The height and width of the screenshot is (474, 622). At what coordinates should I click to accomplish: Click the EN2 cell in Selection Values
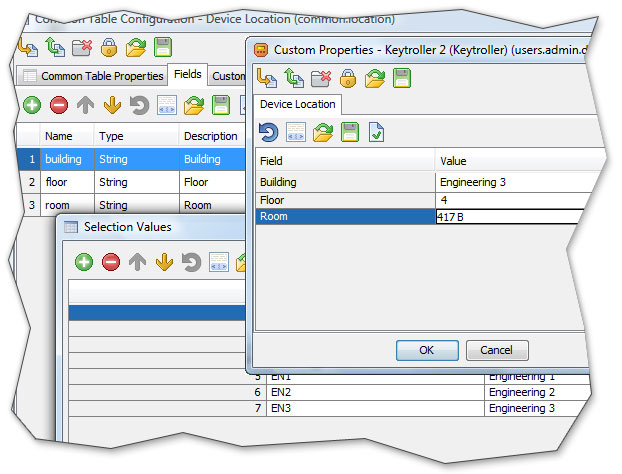(x=375, y=392)
